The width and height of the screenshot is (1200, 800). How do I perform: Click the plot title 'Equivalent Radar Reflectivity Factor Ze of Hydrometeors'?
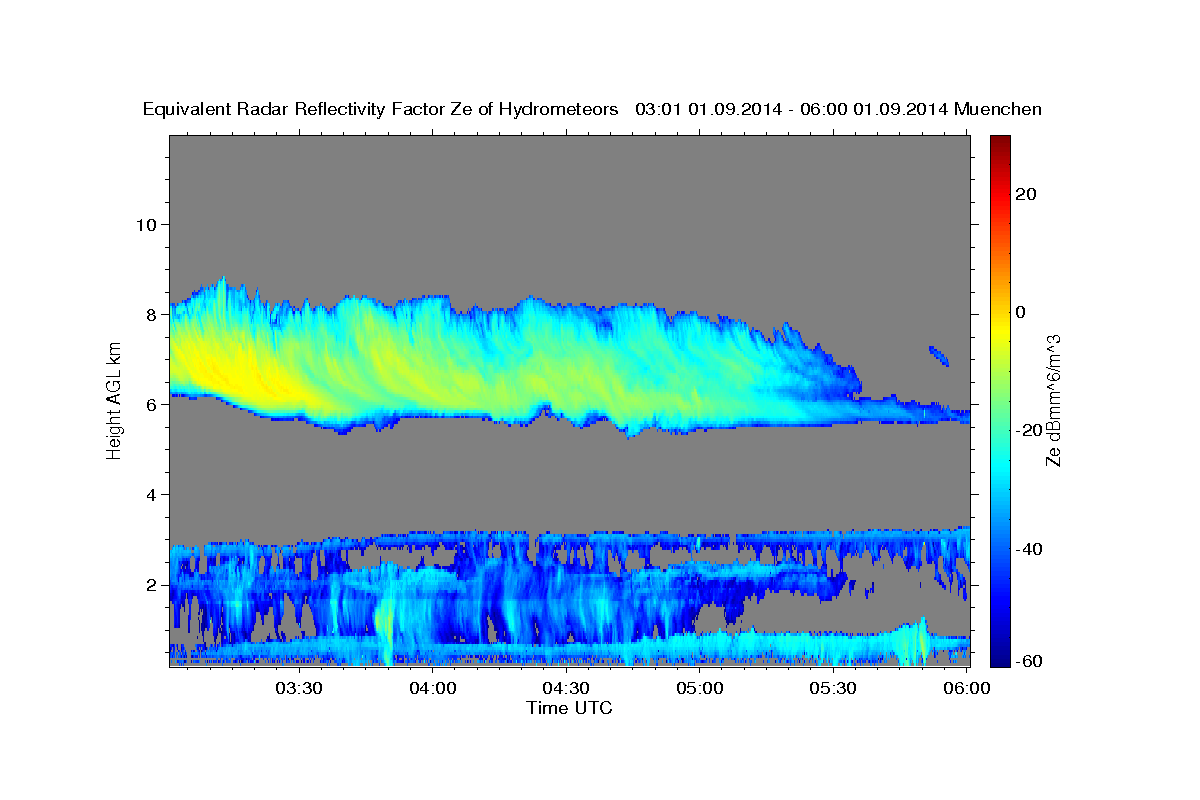[381, 109]
